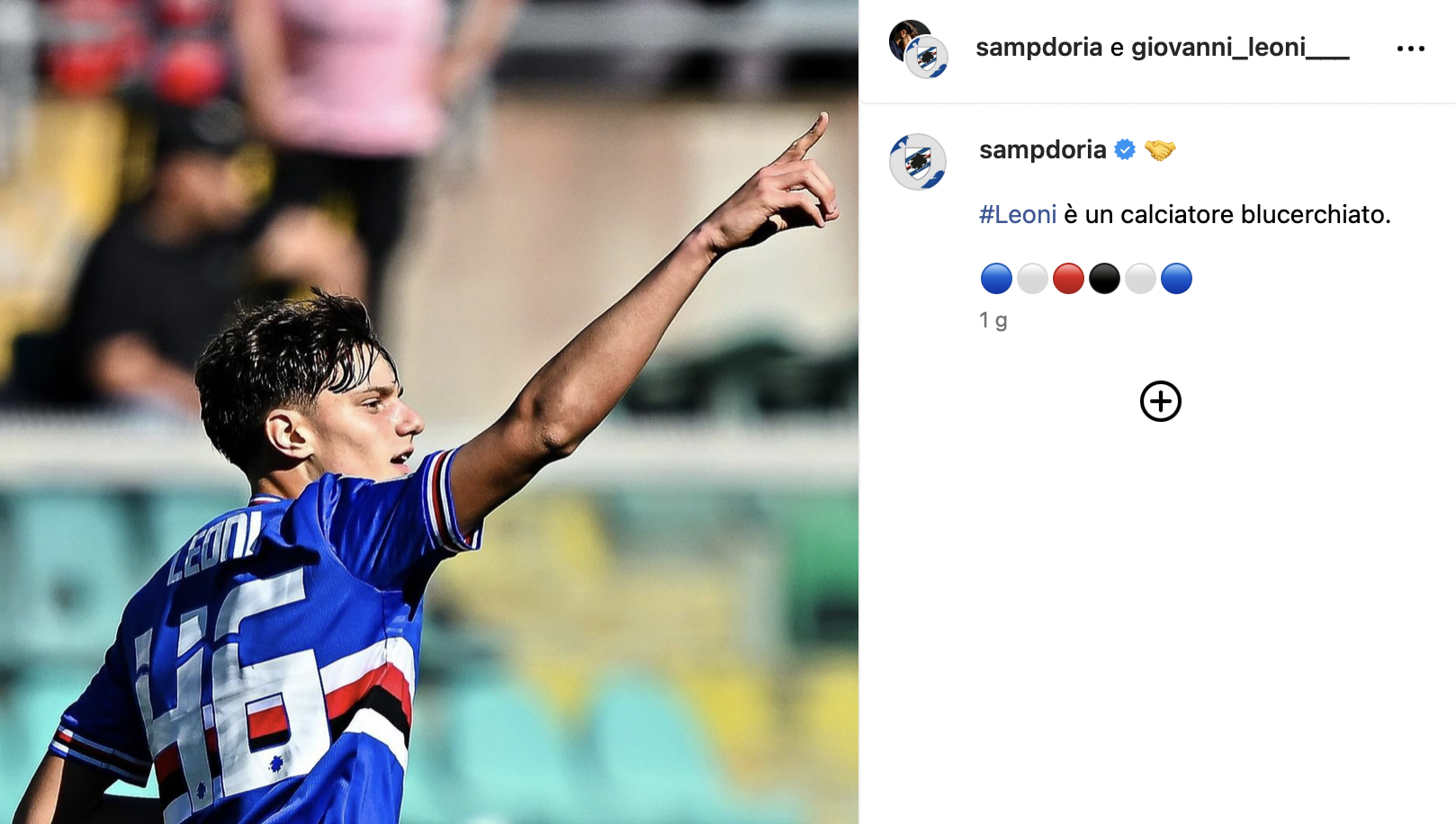Click the Sampdoria avatar beside the caption

[917, 162]
